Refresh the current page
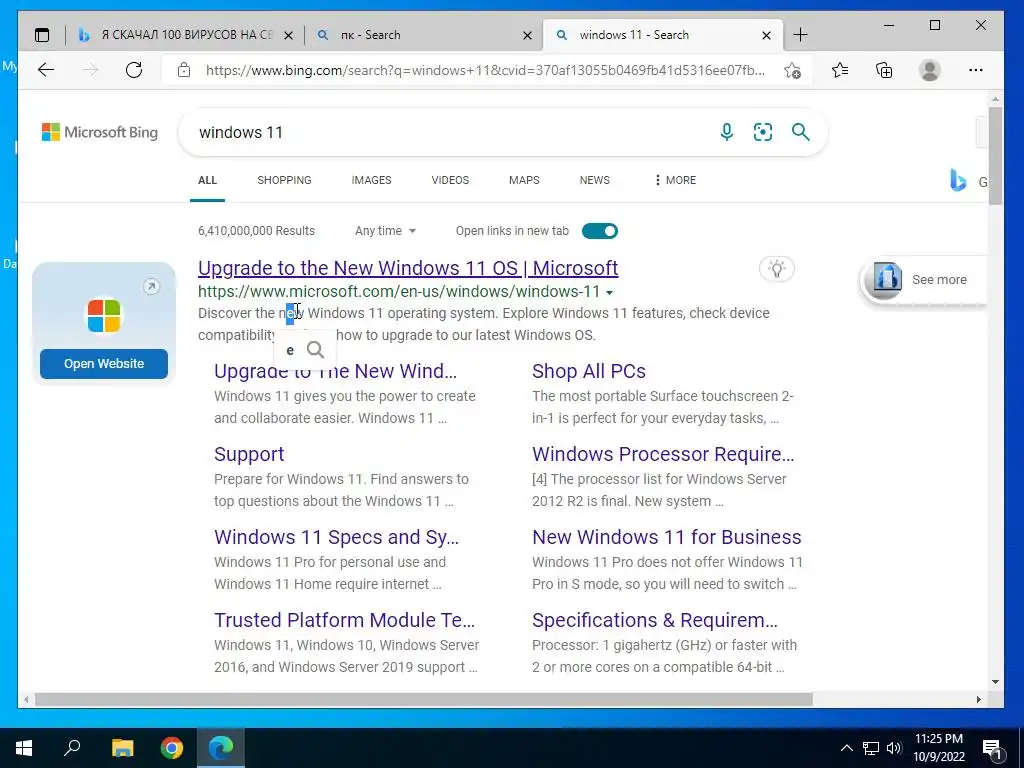Image resolution: width=1024 pixels, height=768 pixels. coord(134,70)
